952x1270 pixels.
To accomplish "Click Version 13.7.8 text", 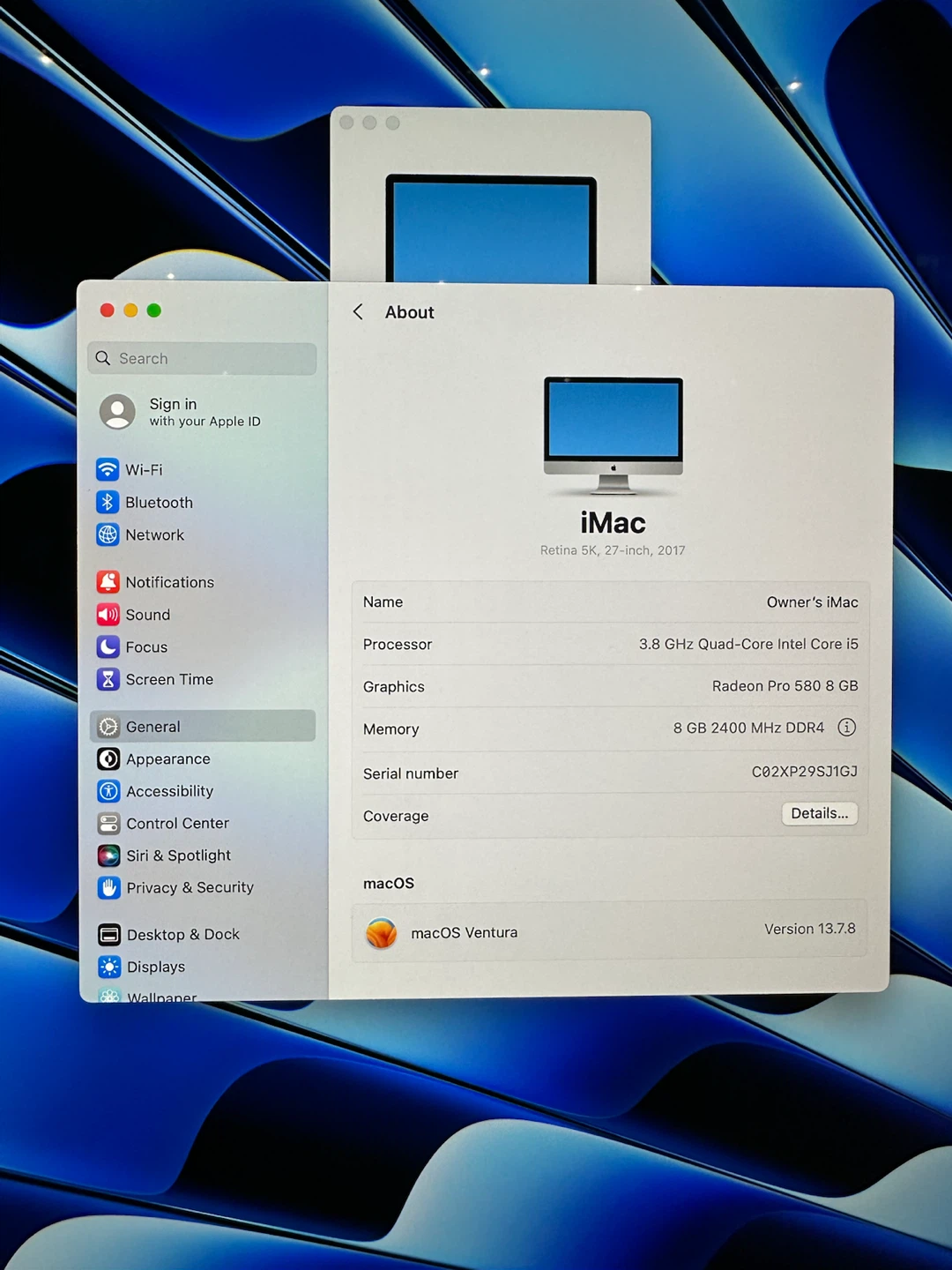I will click(x=810, y=929).
